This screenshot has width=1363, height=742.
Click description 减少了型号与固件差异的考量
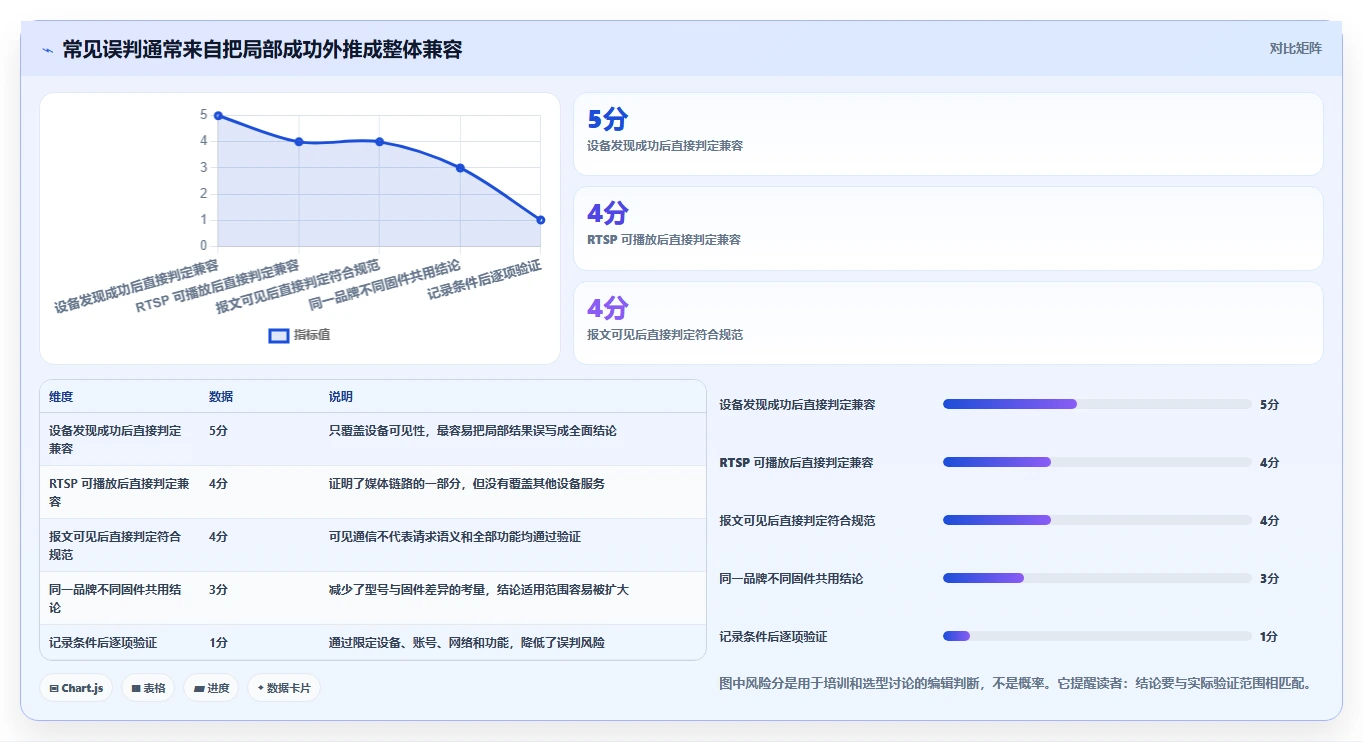pyautogui.click(x=479, y=590)
